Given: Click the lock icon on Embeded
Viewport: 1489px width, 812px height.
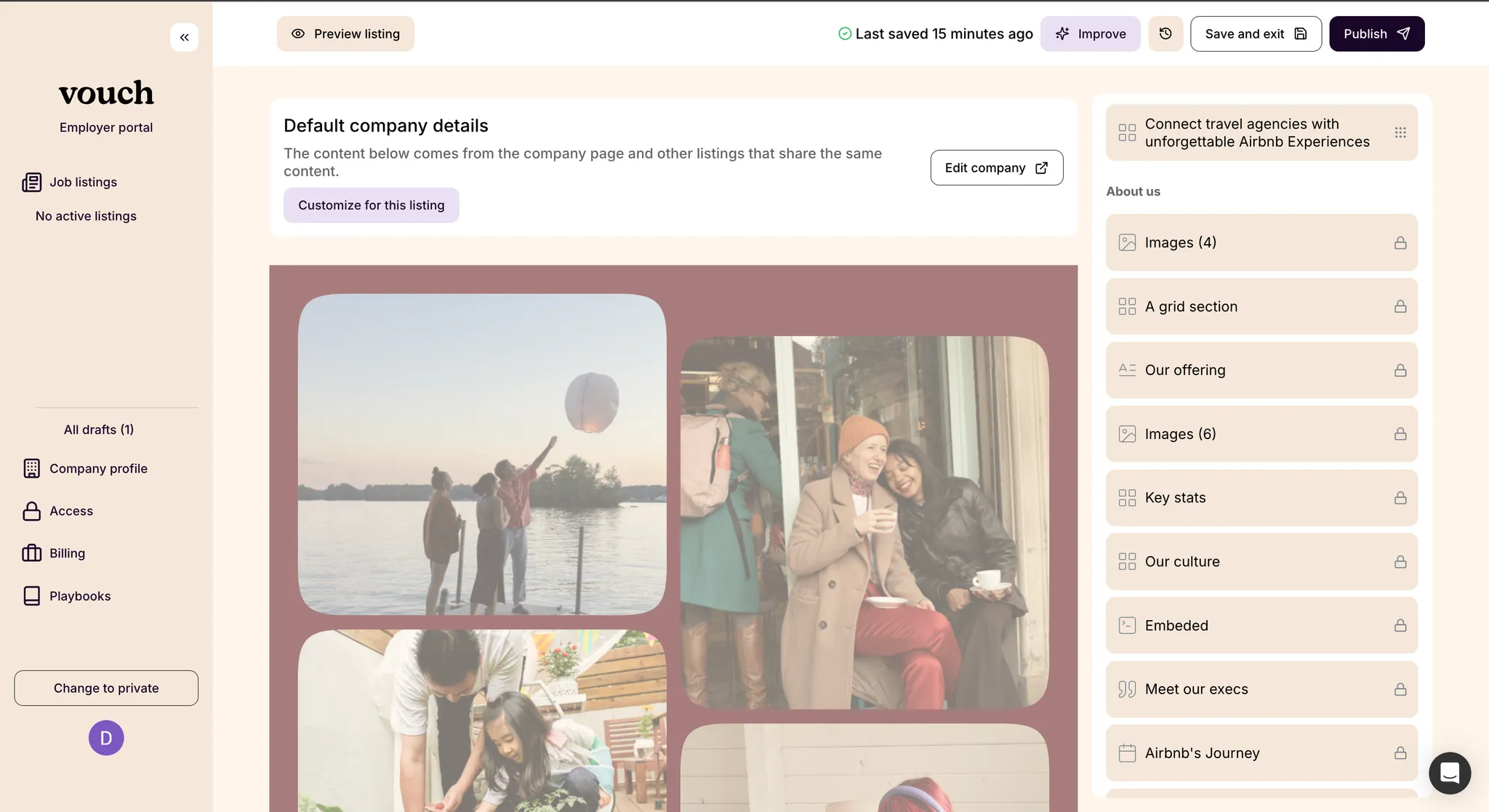Looking at the screenshot, I should 1400,626.
